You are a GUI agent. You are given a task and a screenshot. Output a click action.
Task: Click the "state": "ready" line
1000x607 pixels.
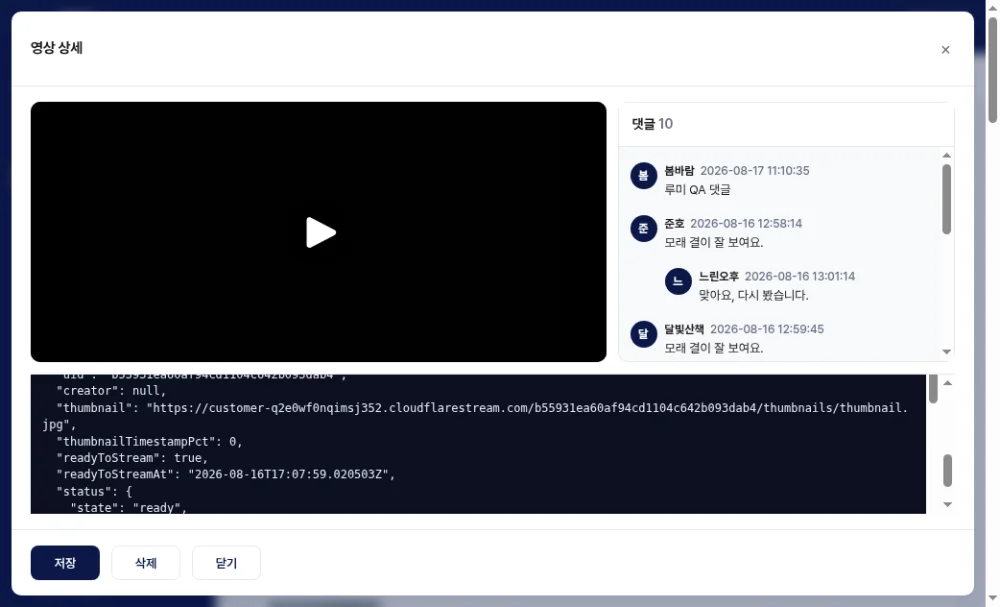[128, 508]
